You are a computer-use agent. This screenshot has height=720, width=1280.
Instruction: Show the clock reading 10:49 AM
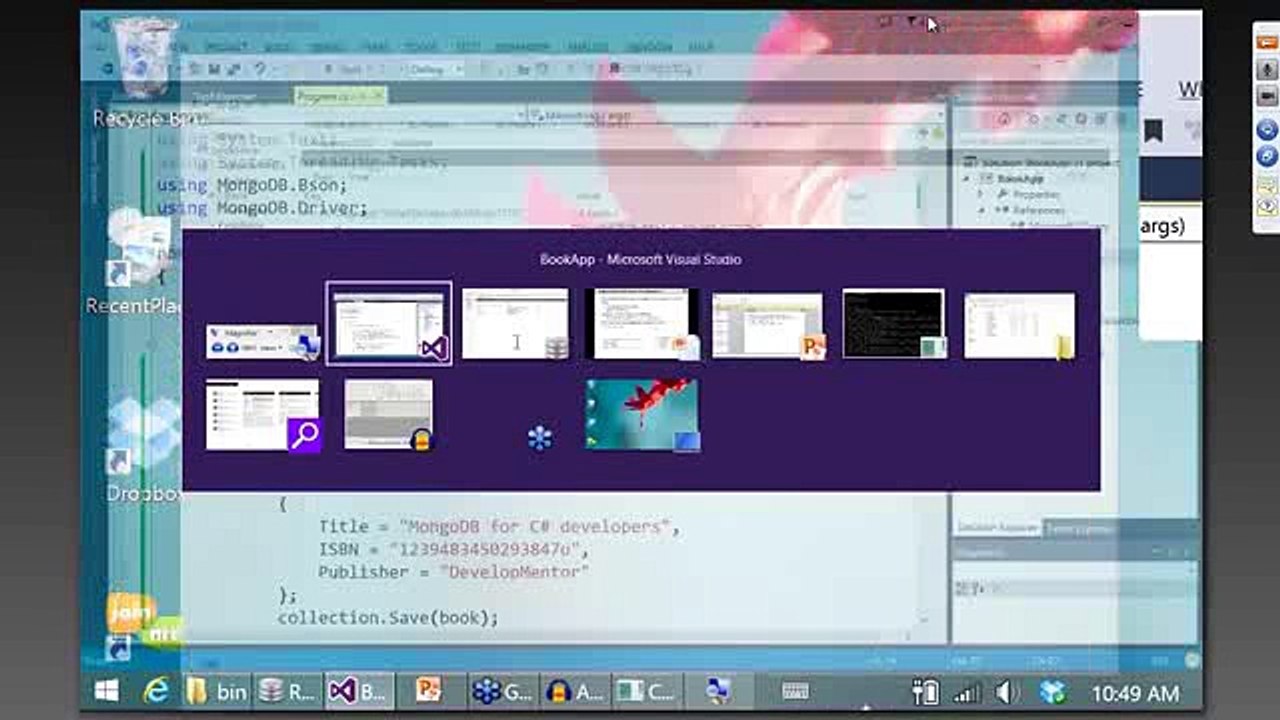click(1135, 693)
